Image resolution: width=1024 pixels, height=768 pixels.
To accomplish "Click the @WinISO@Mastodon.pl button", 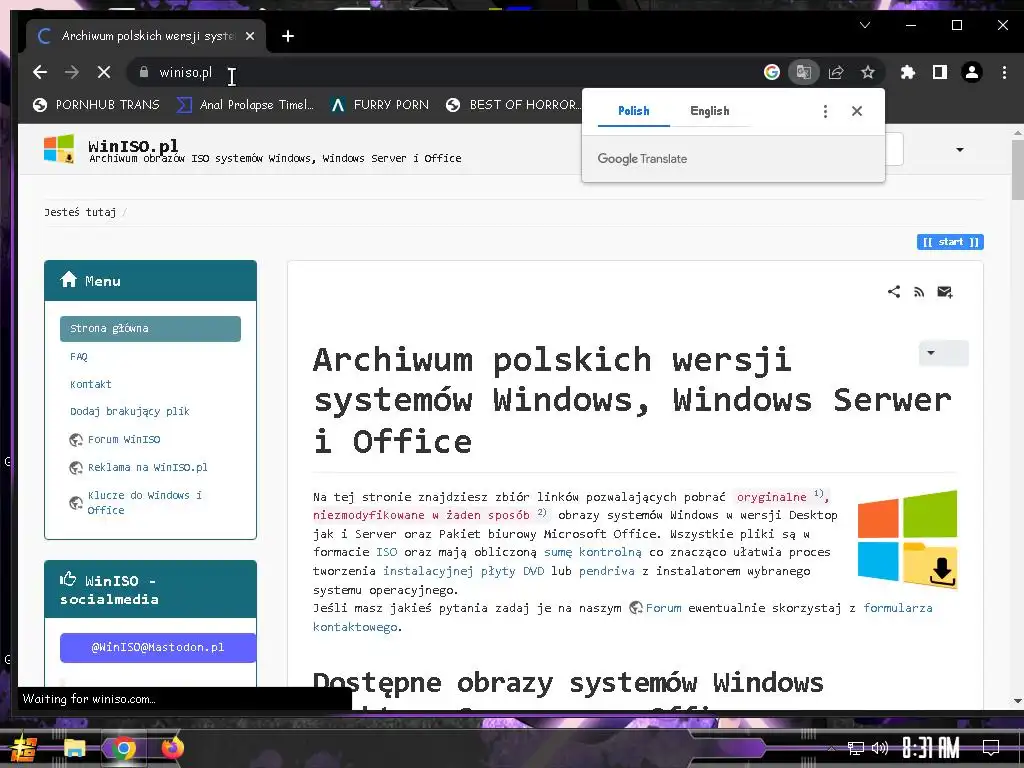I will tap(157, 647).
